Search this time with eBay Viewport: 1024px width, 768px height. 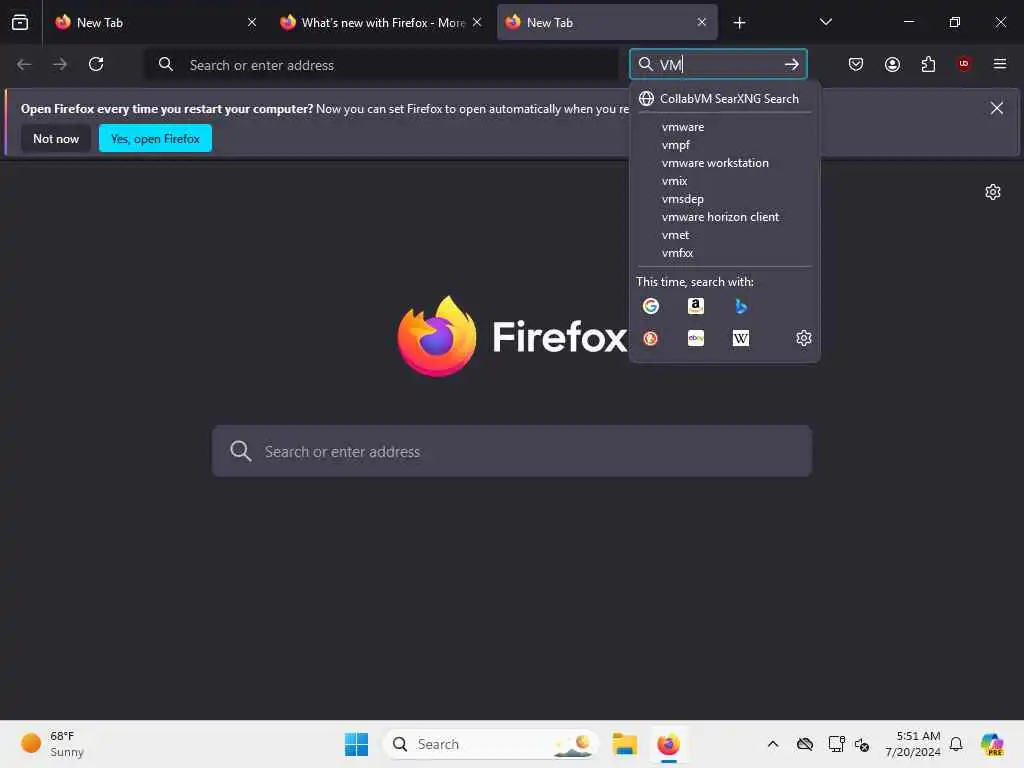tap(696, 338)
